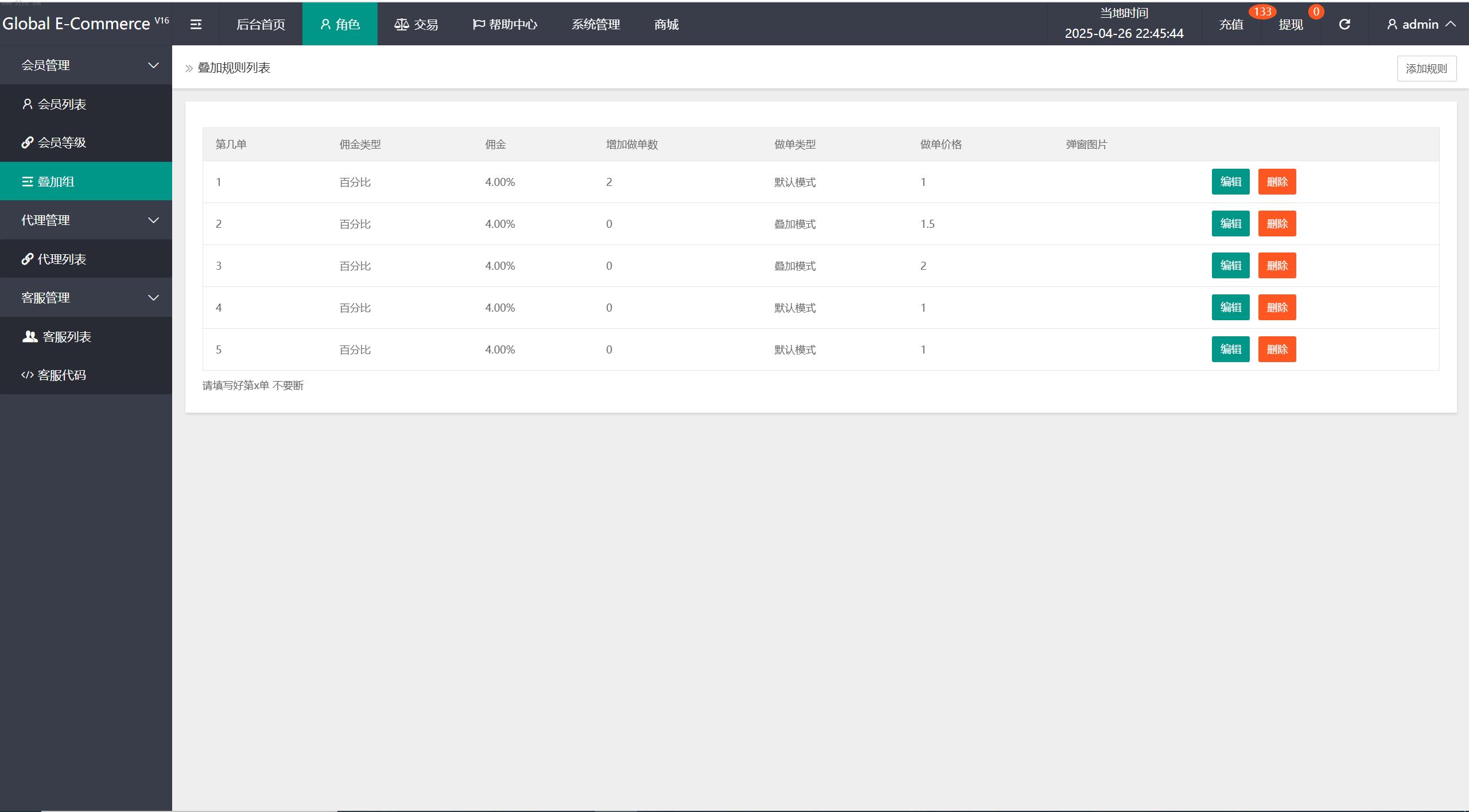The height and width of the screenshot is (812, 1469).
Task: Switch to the 交易 top menu
Action: 416,24
